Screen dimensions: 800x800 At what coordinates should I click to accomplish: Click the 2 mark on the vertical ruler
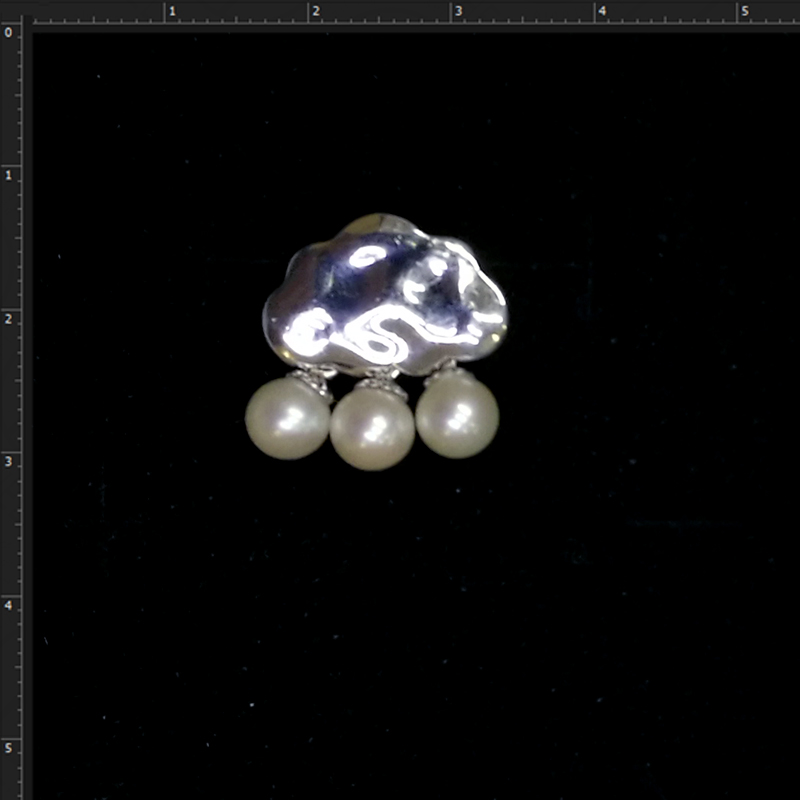[8, 319]
